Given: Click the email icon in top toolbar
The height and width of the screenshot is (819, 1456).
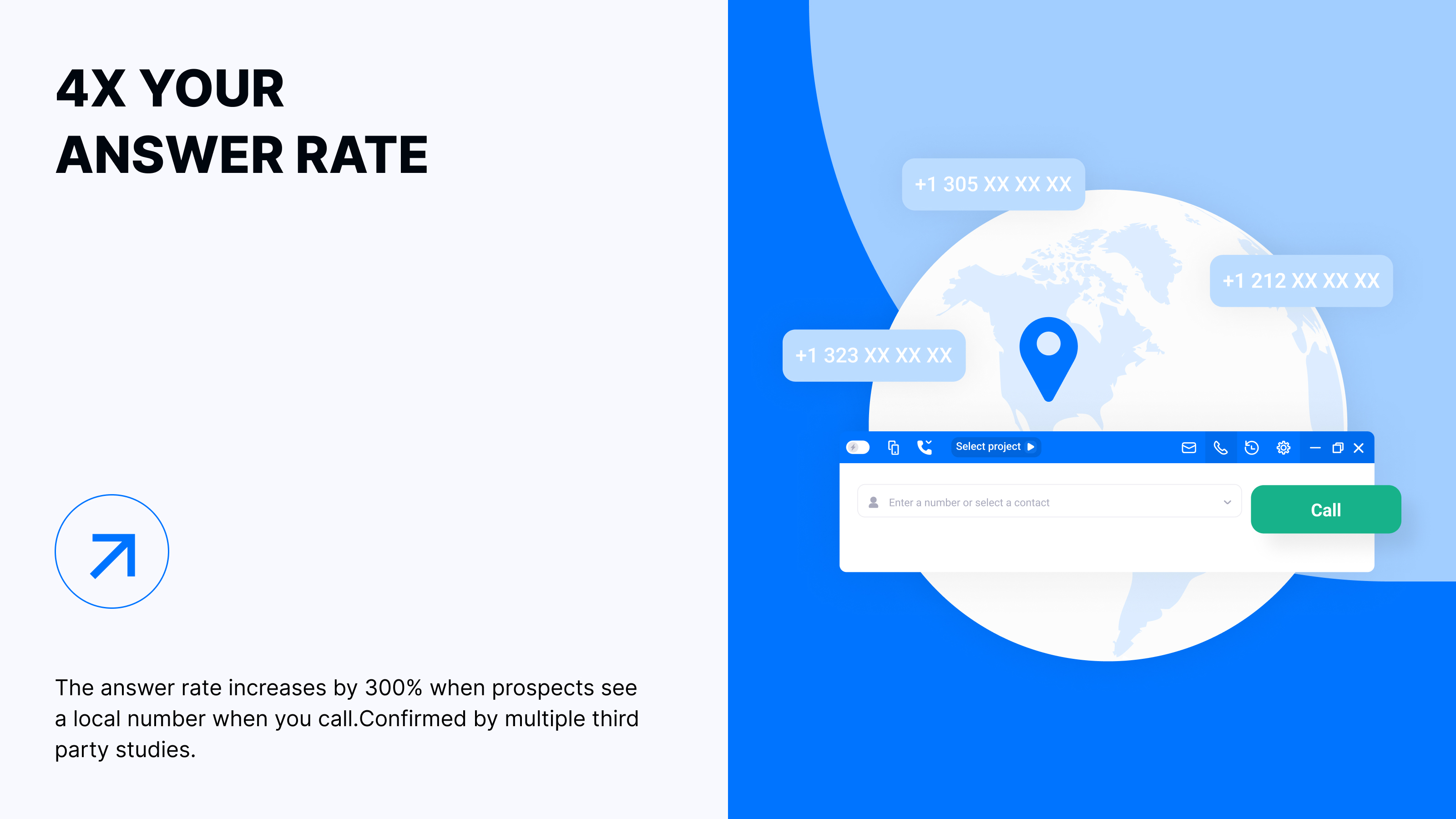Looking at the screenshot, I should 1189,447.
